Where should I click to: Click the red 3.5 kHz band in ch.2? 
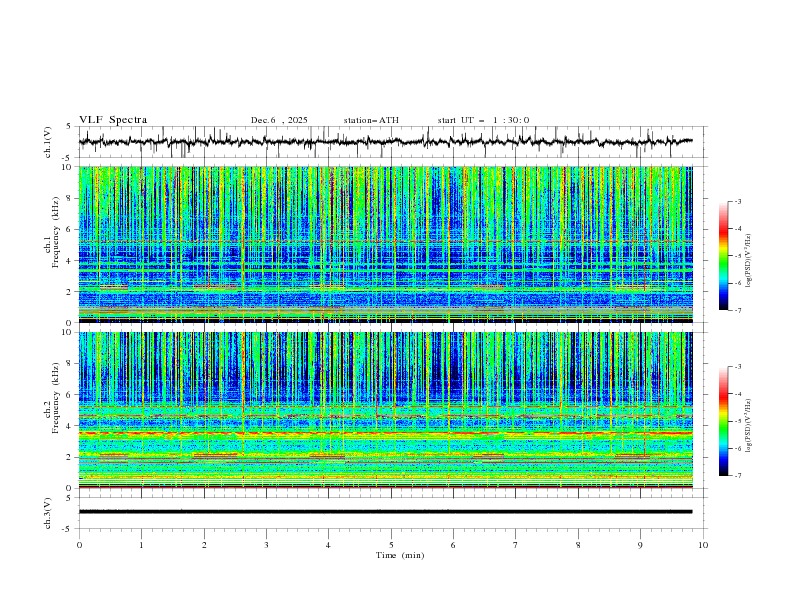386,433
